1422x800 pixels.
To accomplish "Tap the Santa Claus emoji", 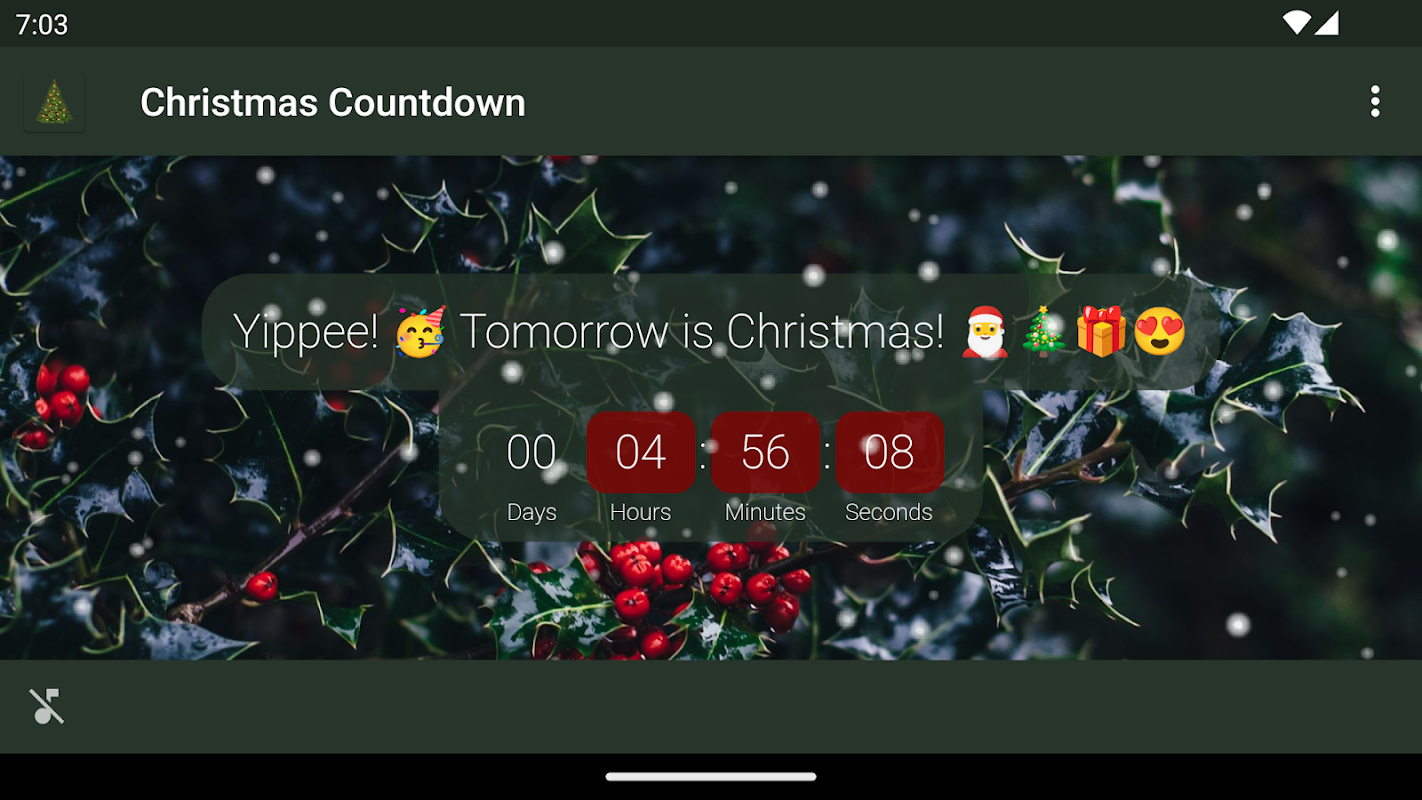I will click(x=985, y=332).
